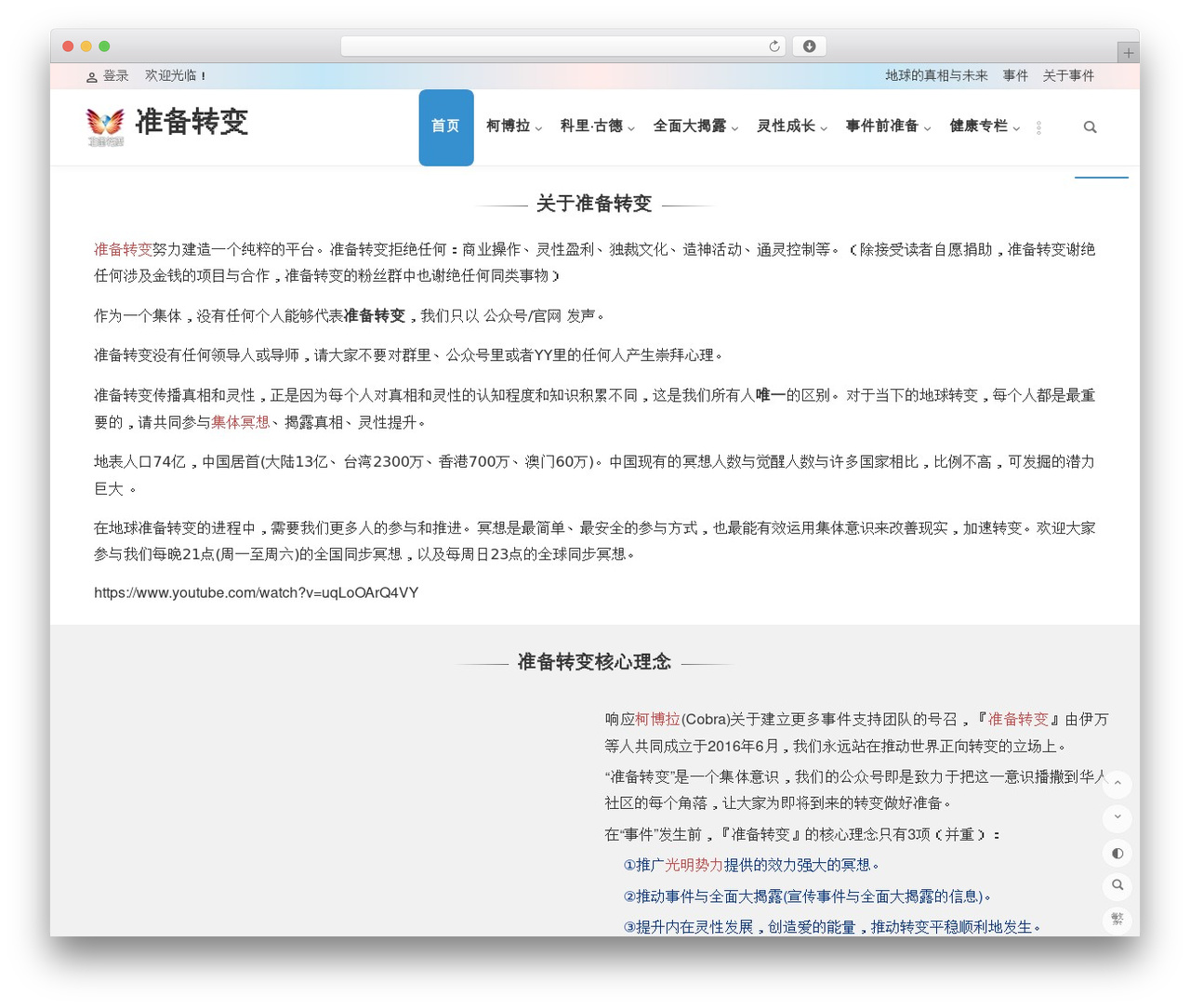Click the login user icon

point(92,77)
